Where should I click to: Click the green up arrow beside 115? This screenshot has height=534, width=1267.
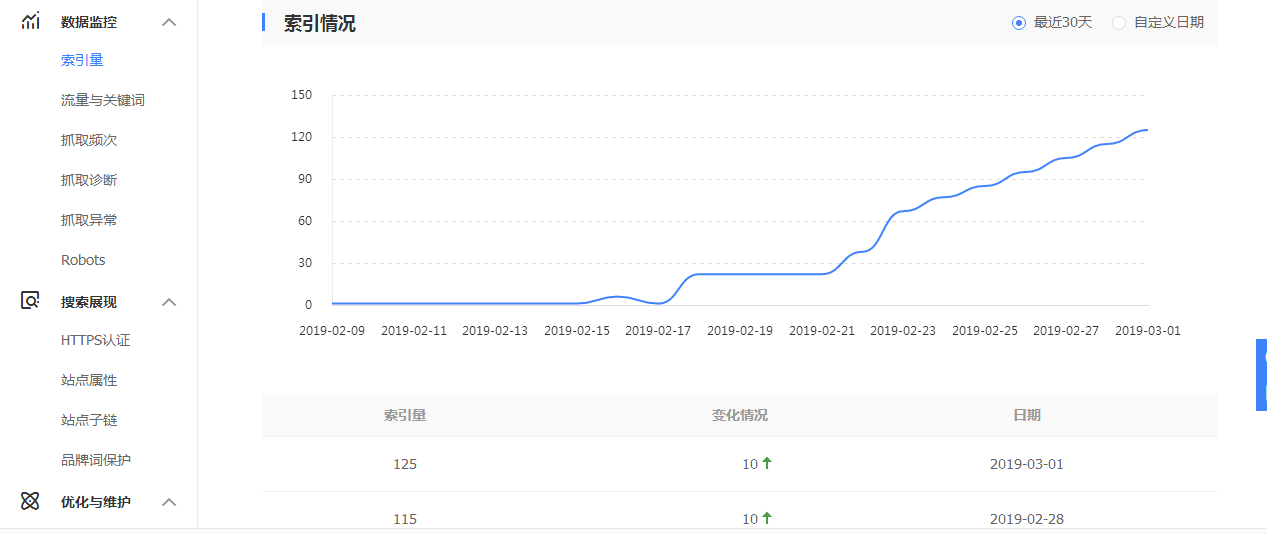point(767,518)
